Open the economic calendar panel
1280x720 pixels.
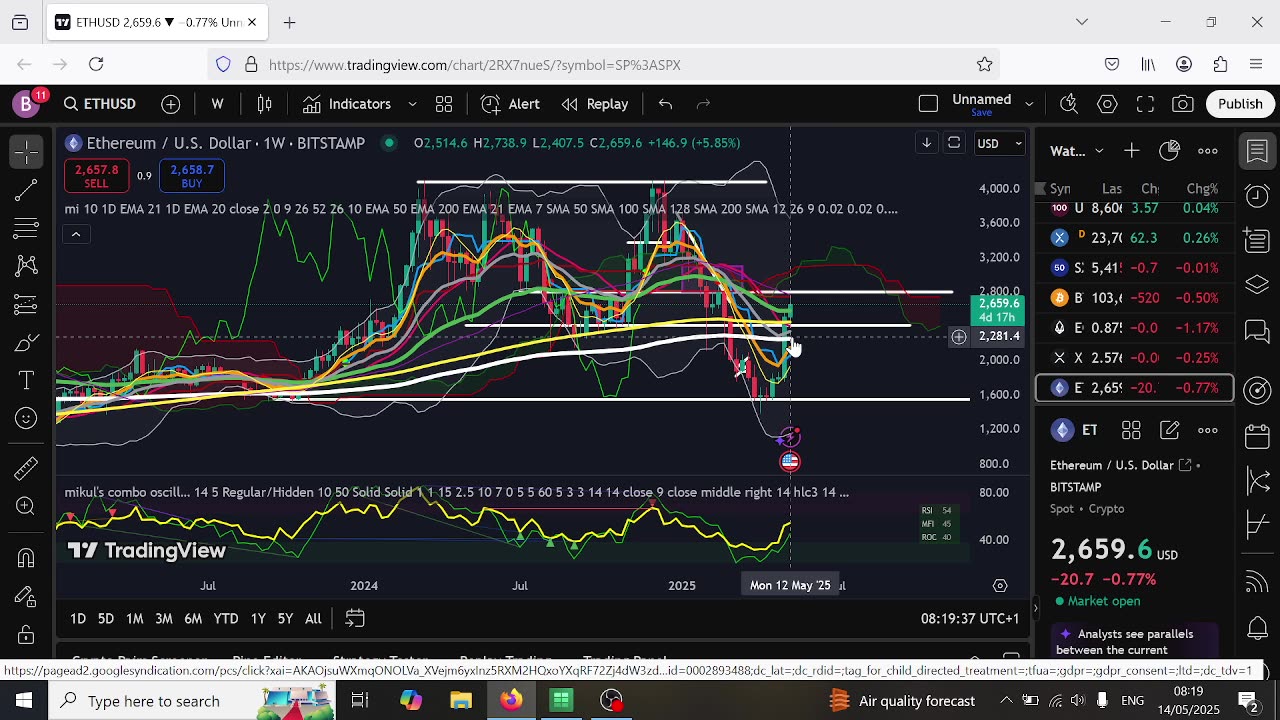[x=1258, y=436]
